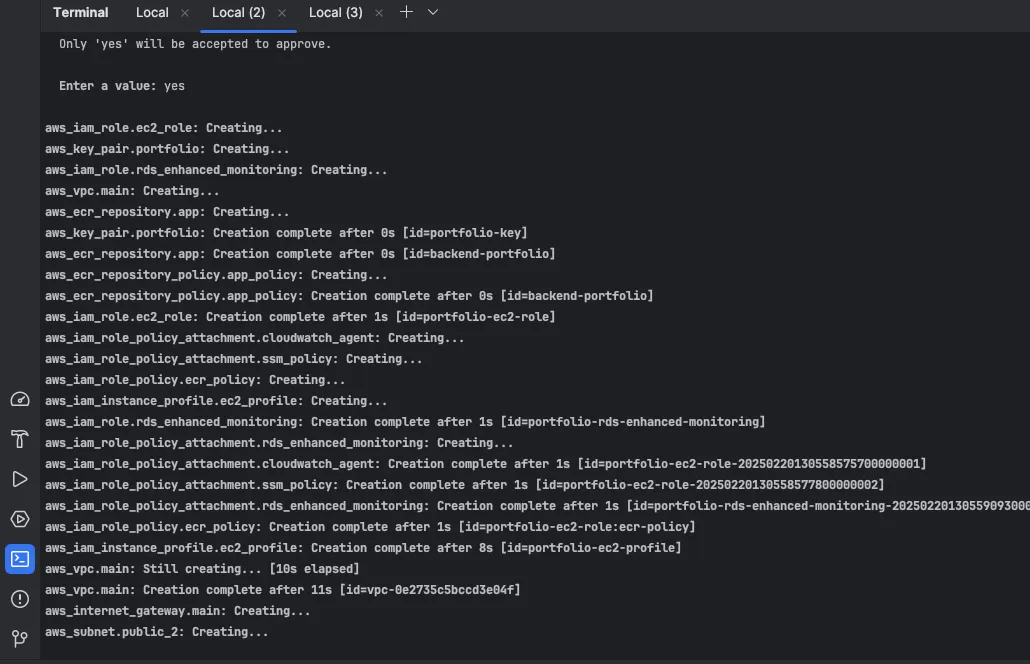Click the vpc-0e2735c5bccd3e04f creation complete line
Viewport: 1030px width, 664px height.
click(x=282, y=590)
